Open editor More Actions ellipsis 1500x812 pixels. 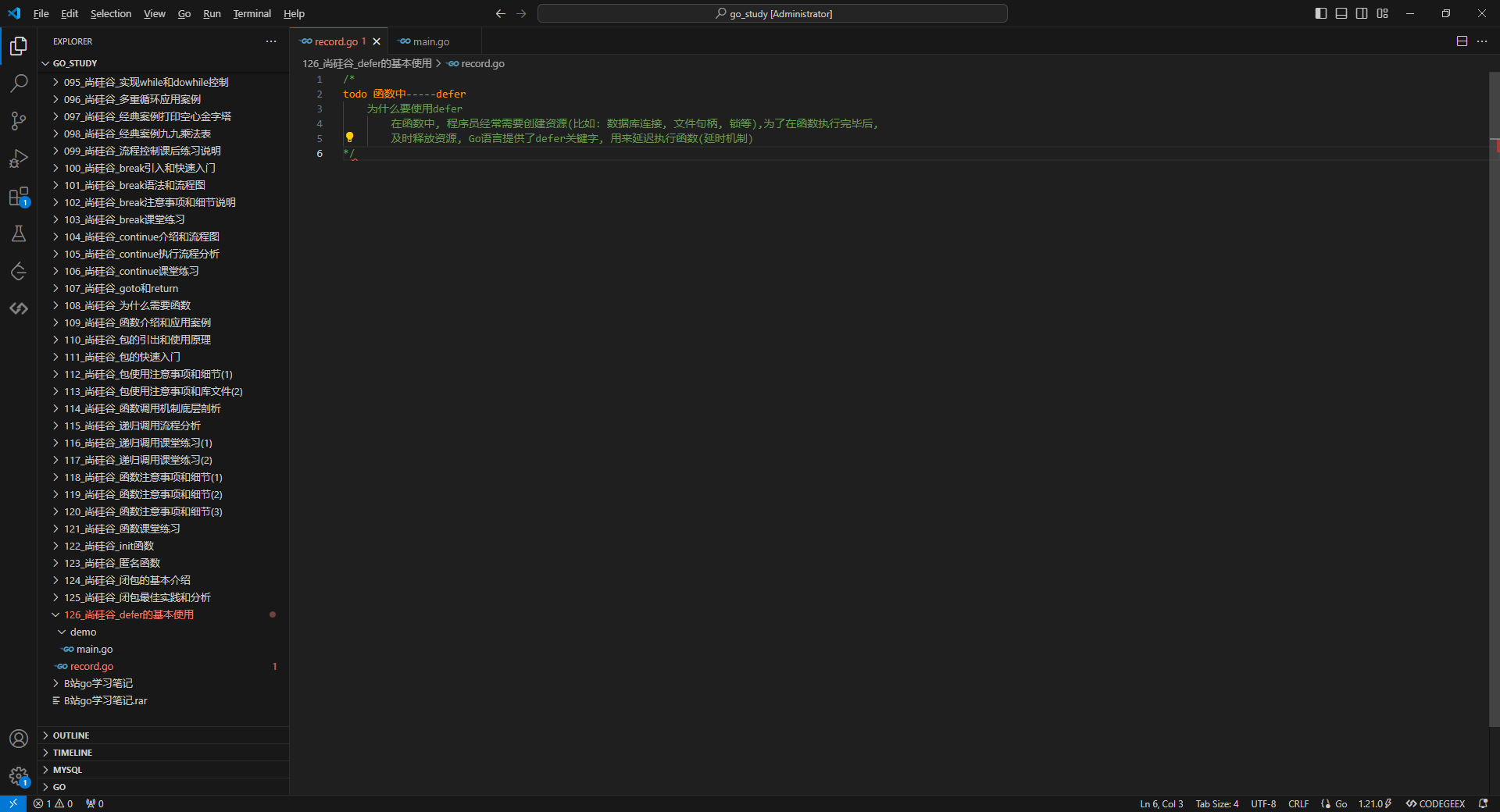[1482, 41]
